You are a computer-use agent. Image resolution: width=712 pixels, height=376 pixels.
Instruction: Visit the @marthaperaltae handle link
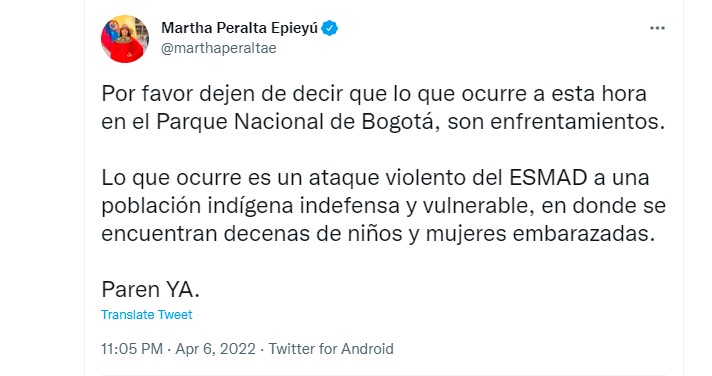tap(218, 48)
